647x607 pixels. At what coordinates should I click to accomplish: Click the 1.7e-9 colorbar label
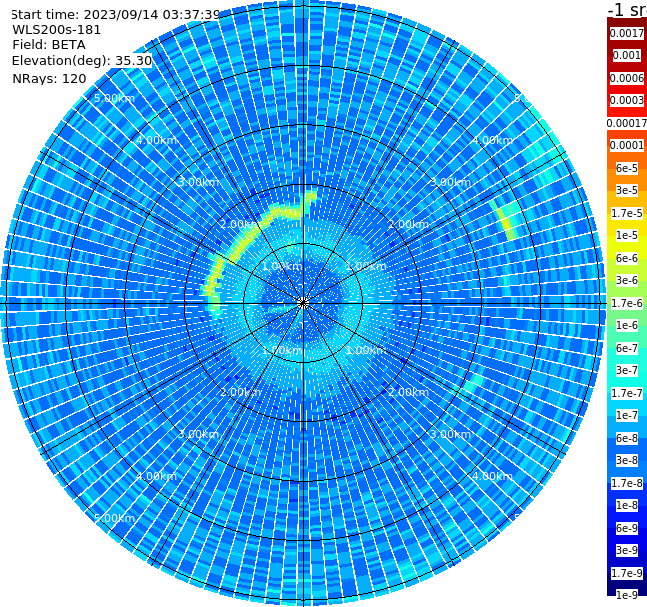click(627, 573)
